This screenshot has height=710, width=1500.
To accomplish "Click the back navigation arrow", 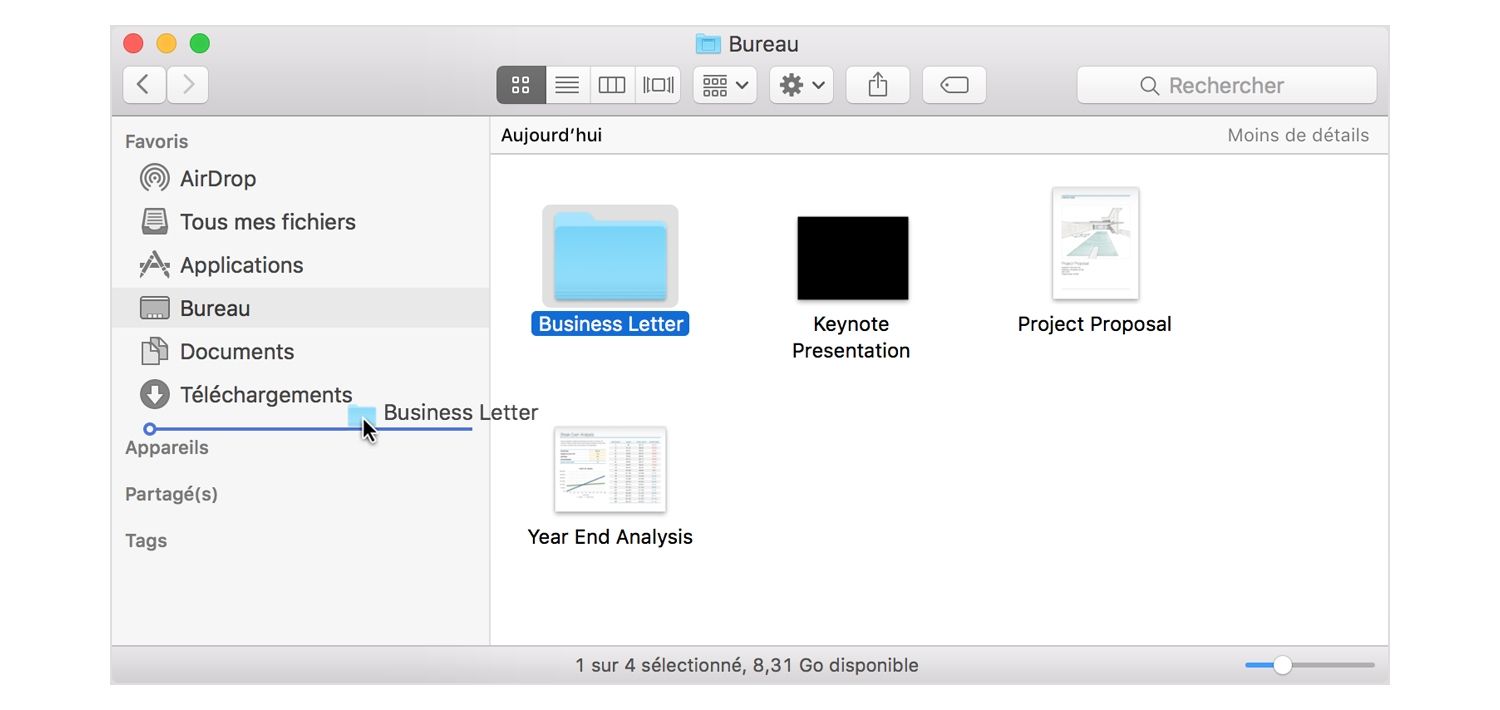I will 144,85.
